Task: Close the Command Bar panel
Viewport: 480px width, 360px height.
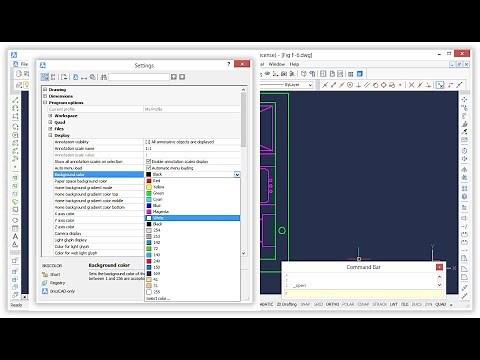Action: 440,267
